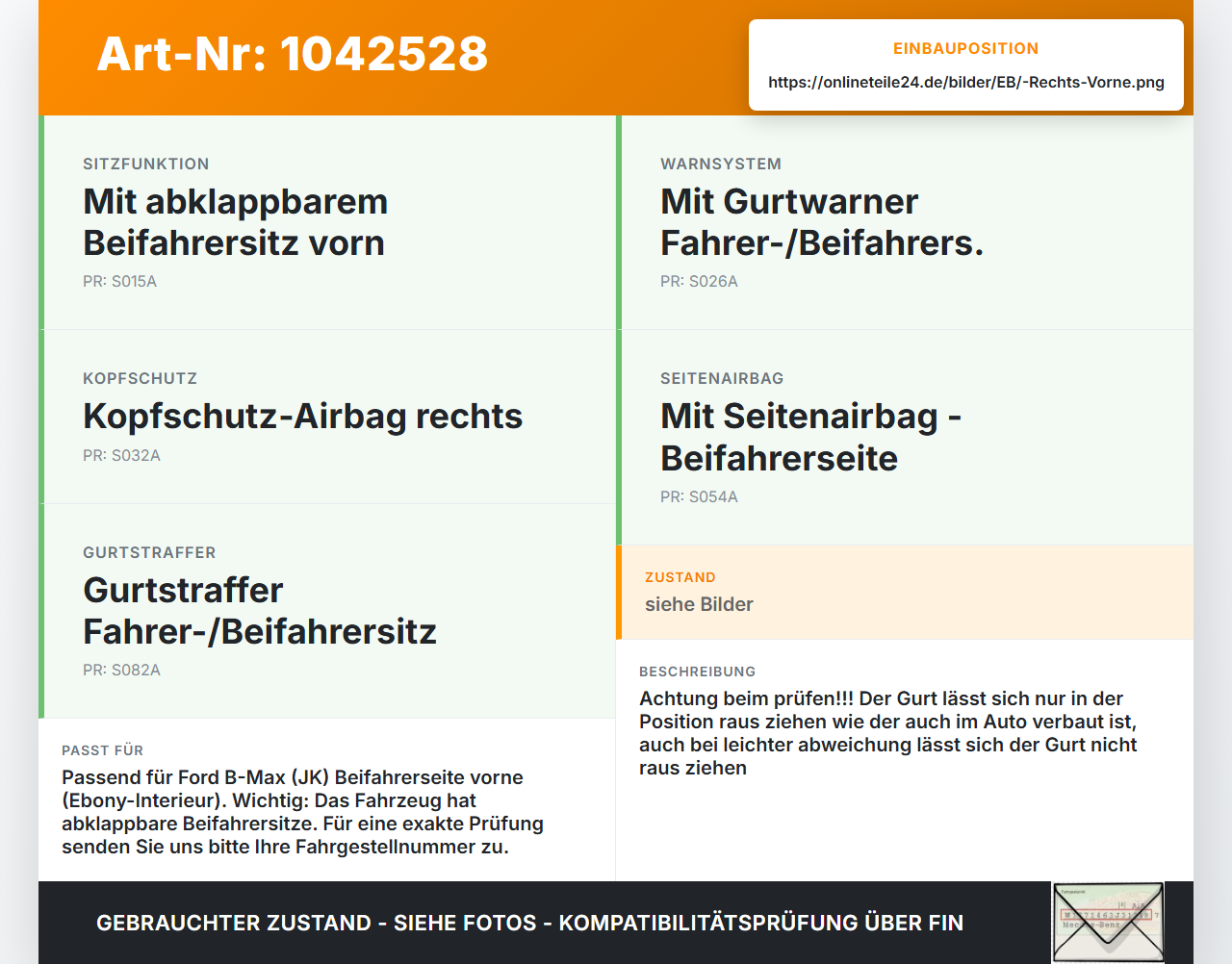Click the SEITENAIRBAG label

722,378
